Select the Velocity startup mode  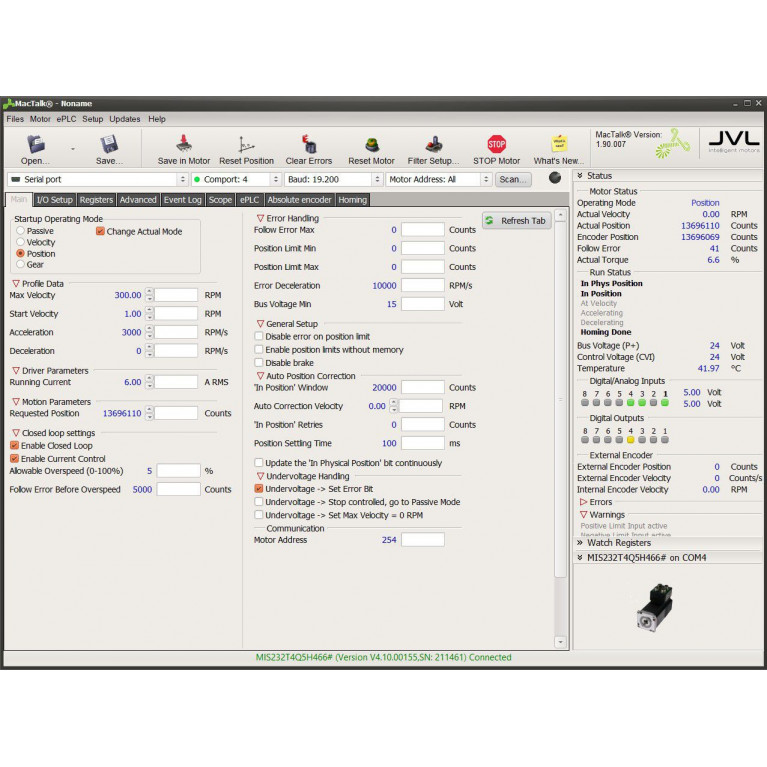21,242
